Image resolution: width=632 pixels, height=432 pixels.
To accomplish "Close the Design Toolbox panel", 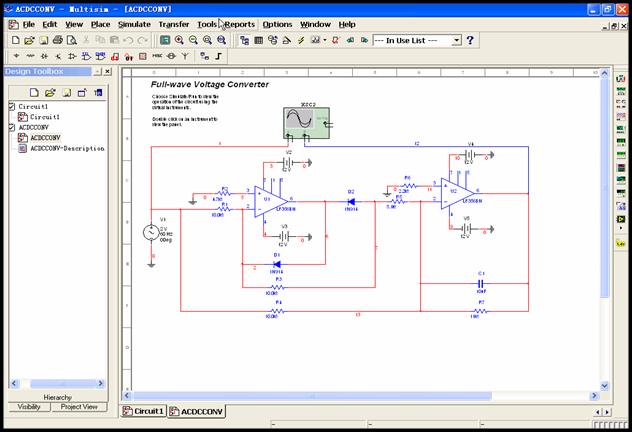I will [107, 71].
